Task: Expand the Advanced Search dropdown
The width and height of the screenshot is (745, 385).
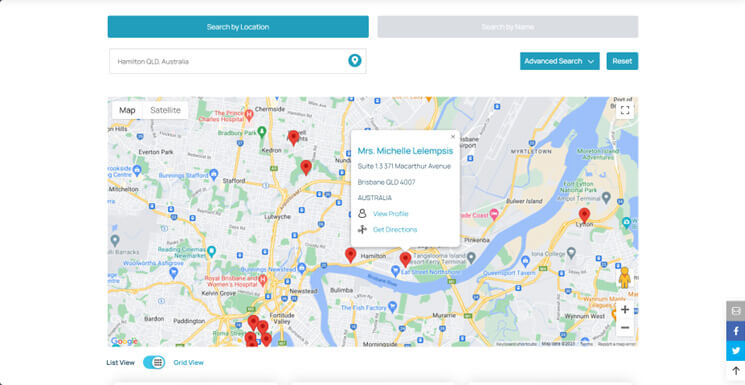Action: [x=560, y=61]
